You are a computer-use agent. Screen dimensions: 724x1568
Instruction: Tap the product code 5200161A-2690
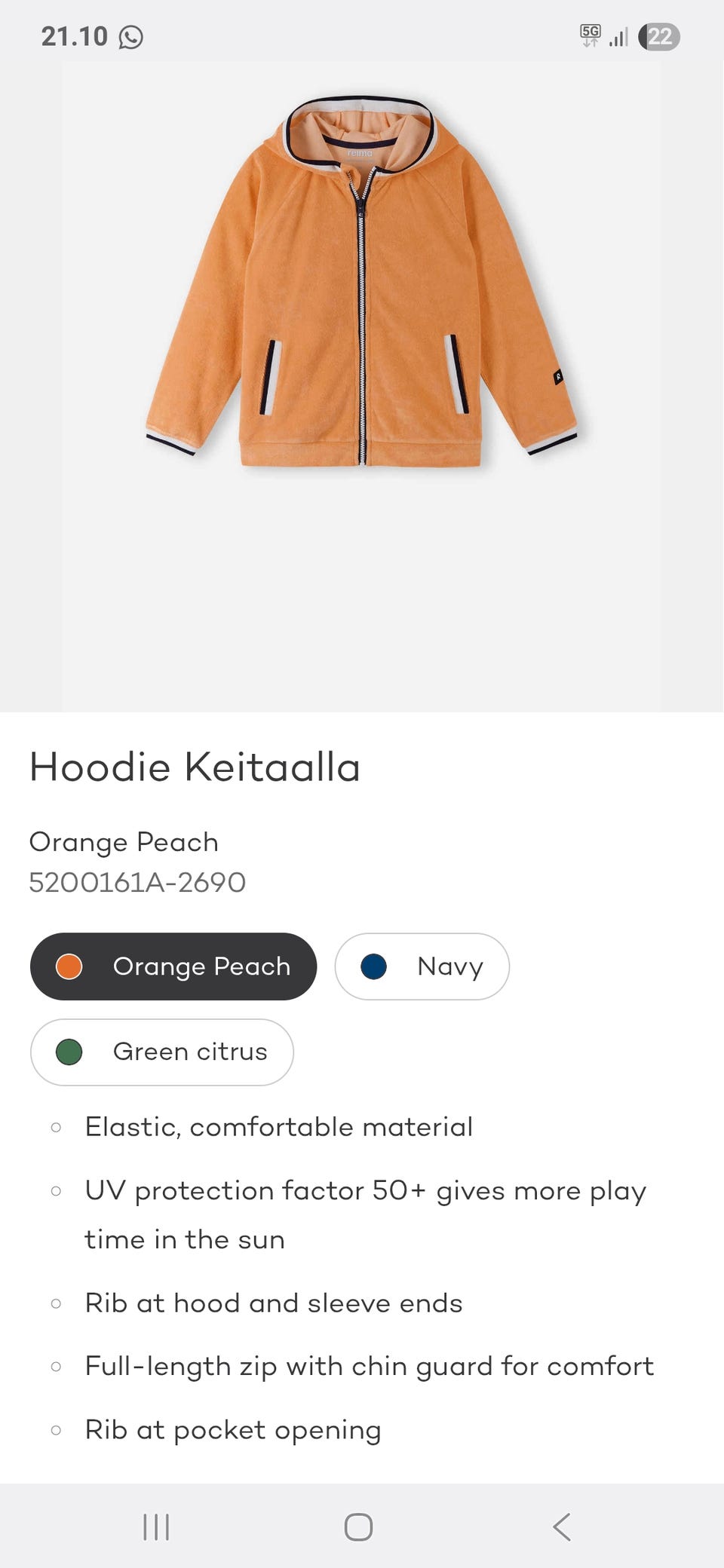click(x=137, y=882)
